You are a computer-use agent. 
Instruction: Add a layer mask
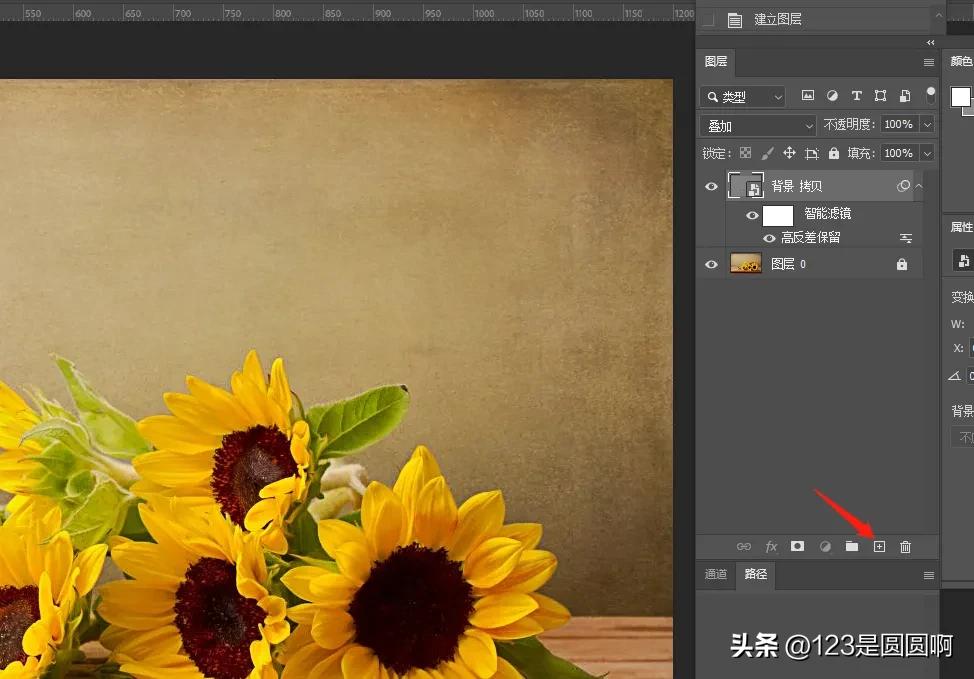797,547
